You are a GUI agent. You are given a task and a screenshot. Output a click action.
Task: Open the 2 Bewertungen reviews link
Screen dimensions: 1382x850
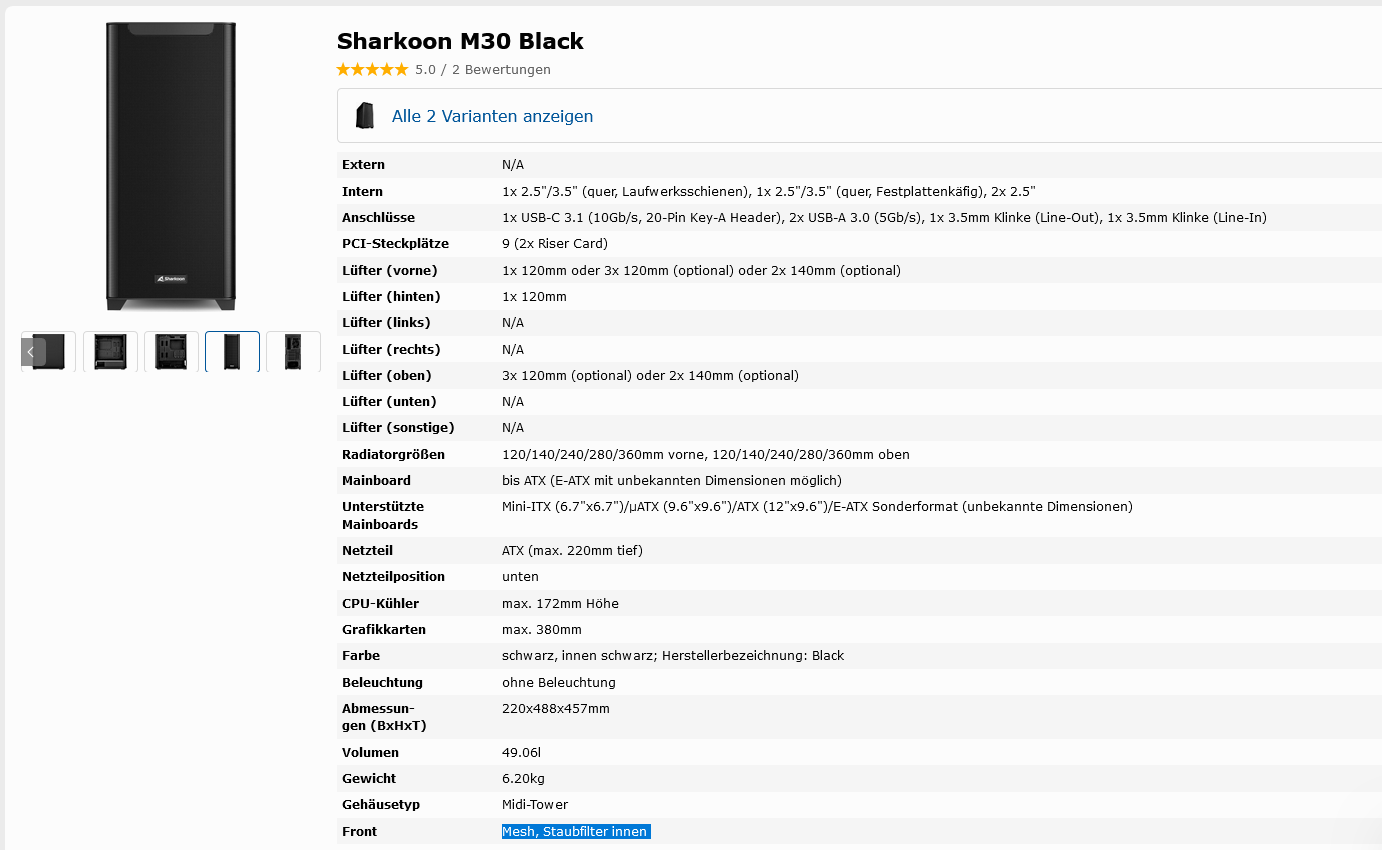[500, 70]
